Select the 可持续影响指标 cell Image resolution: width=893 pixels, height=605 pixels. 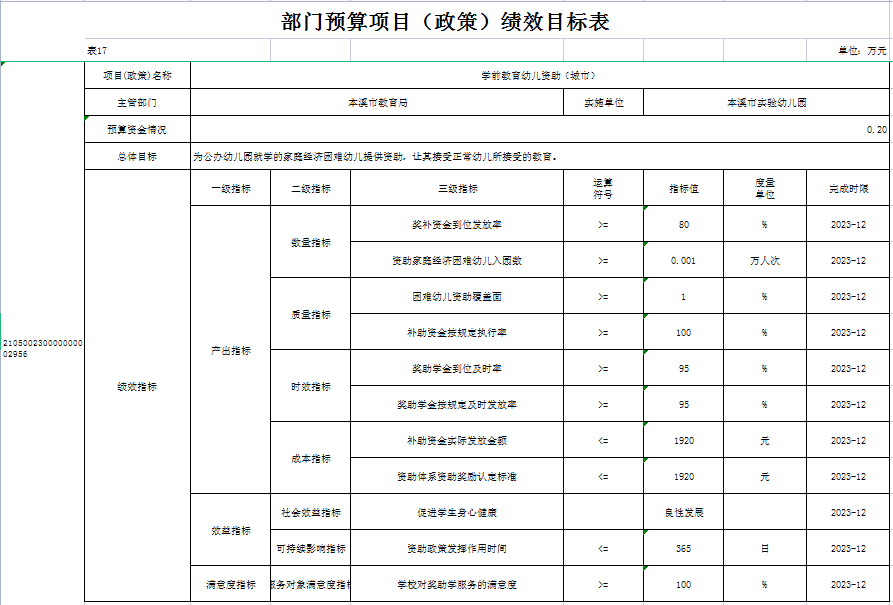point(310,548)
